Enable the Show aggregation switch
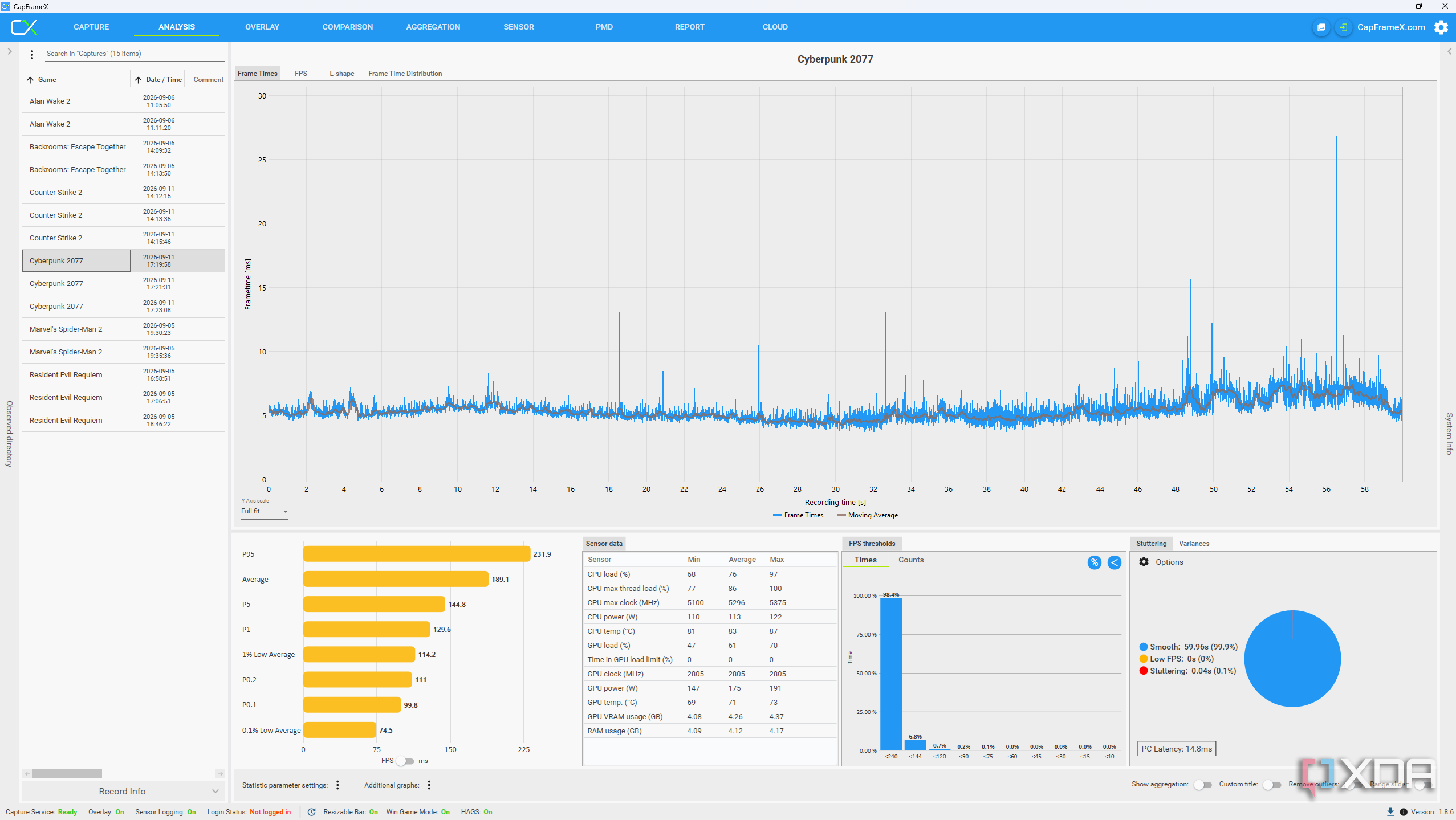 click(1203, 785)
